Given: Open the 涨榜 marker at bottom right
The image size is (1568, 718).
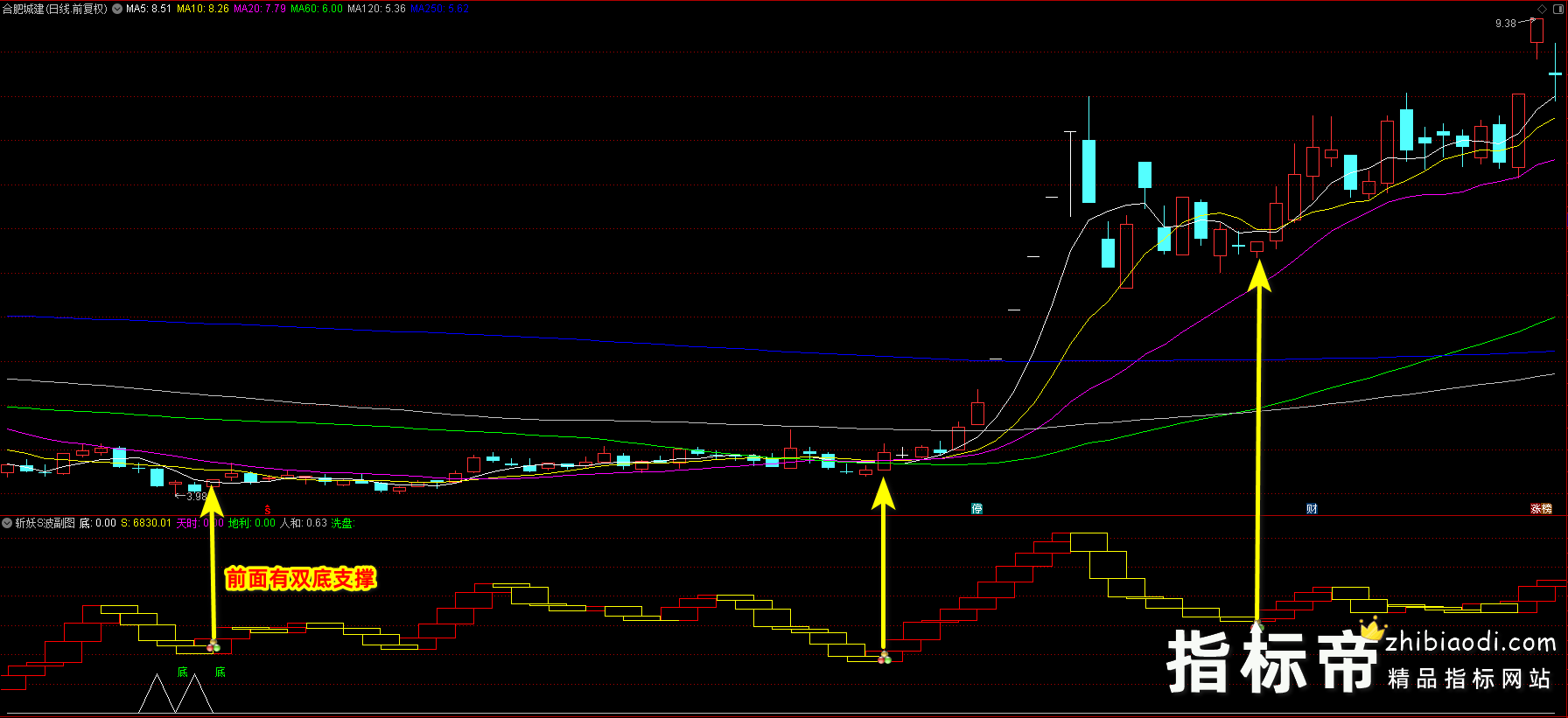Looking at the screenshot, I should point(1541,509).
